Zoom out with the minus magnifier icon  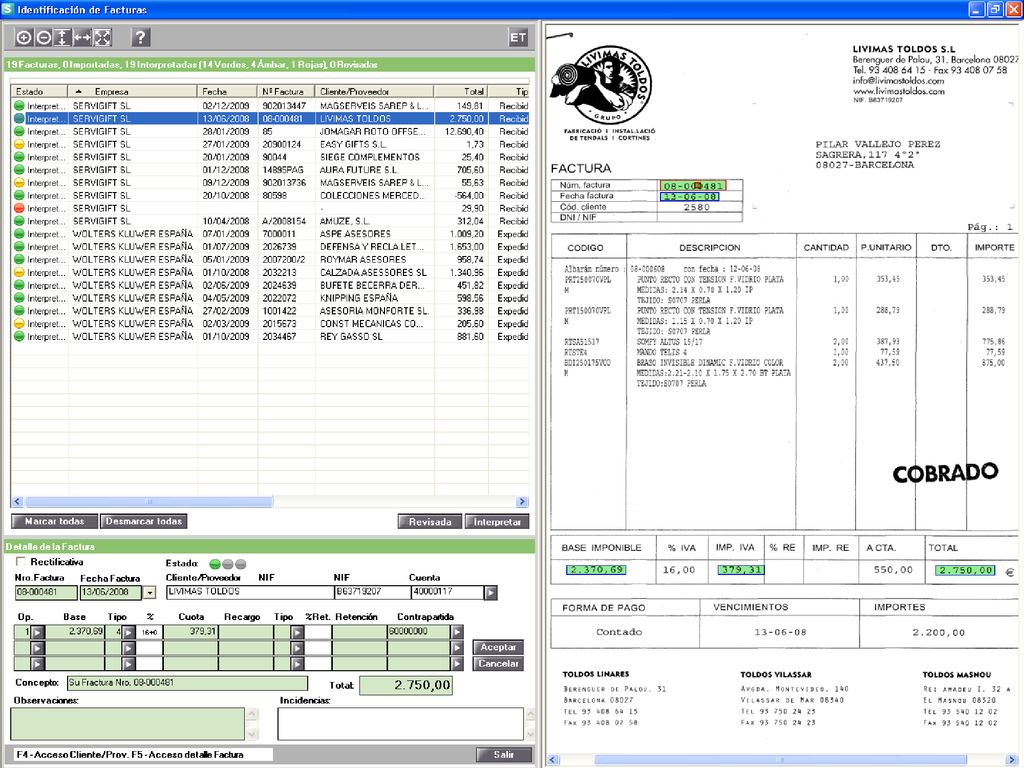pos(43,38)
